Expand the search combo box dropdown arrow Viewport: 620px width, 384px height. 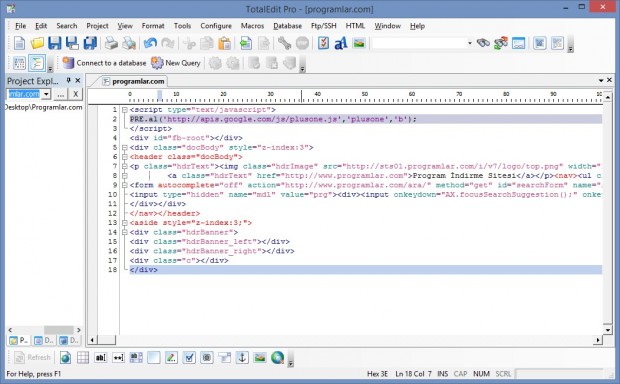pyautogui.click(x=470, y=43)
